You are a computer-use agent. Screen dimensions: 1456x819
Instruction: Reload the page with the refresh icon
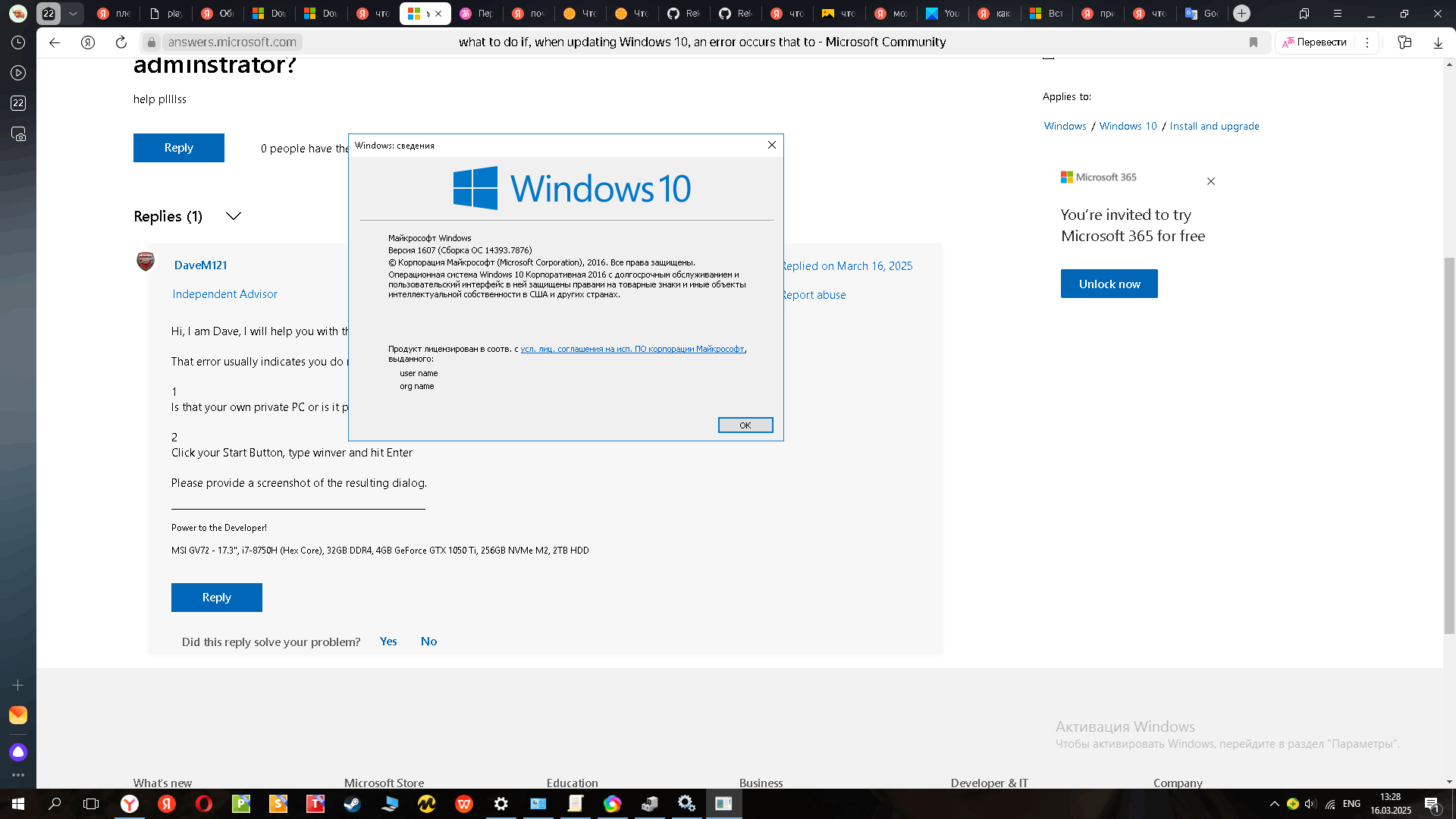click(x=121, y=42)
